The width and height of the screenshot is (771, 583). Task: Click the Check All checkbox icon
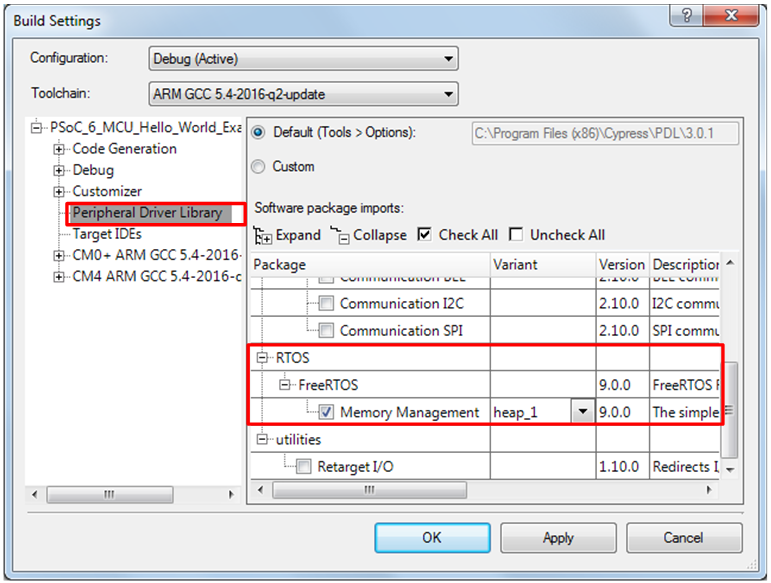click(424, 234)
